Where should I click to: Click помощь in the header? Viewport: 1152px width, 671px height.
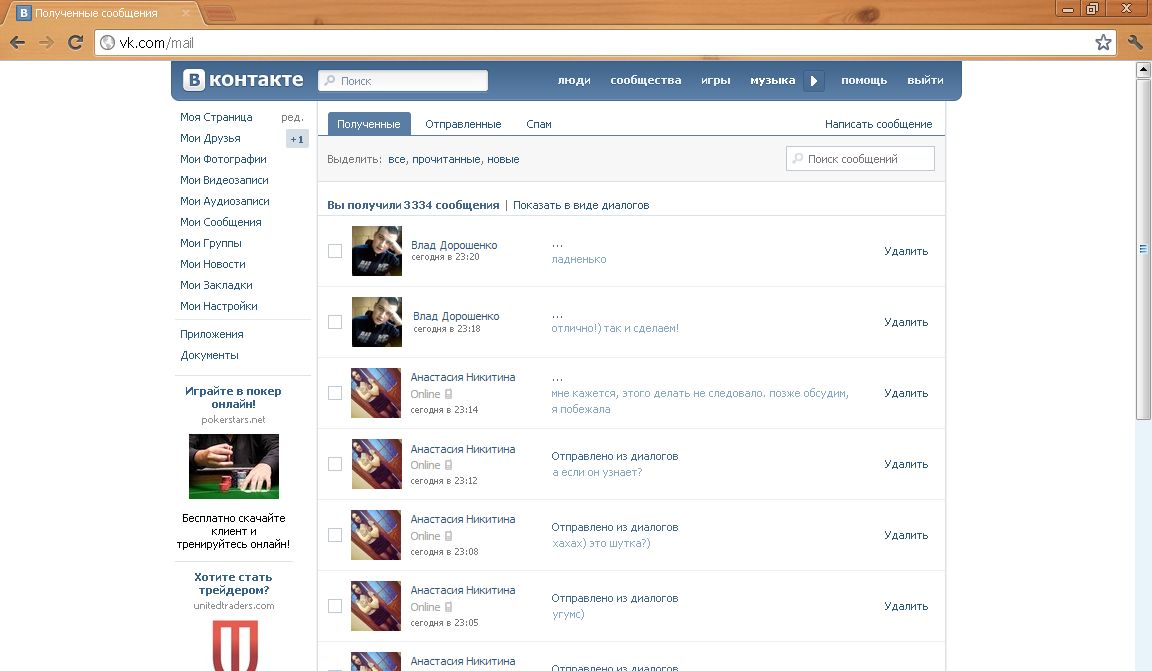point(864,80)
